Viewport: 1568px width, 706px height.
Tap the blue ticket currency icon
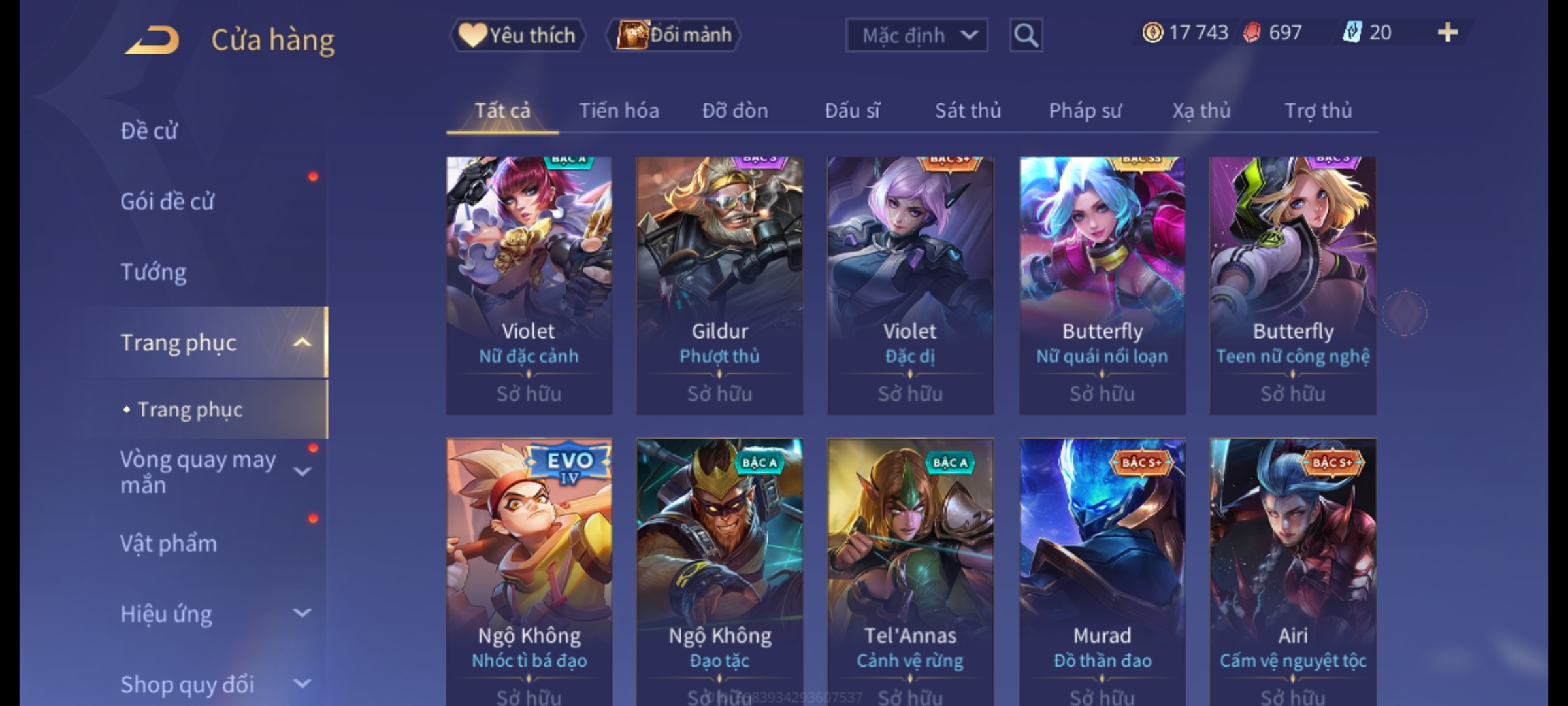point(1351,32)
